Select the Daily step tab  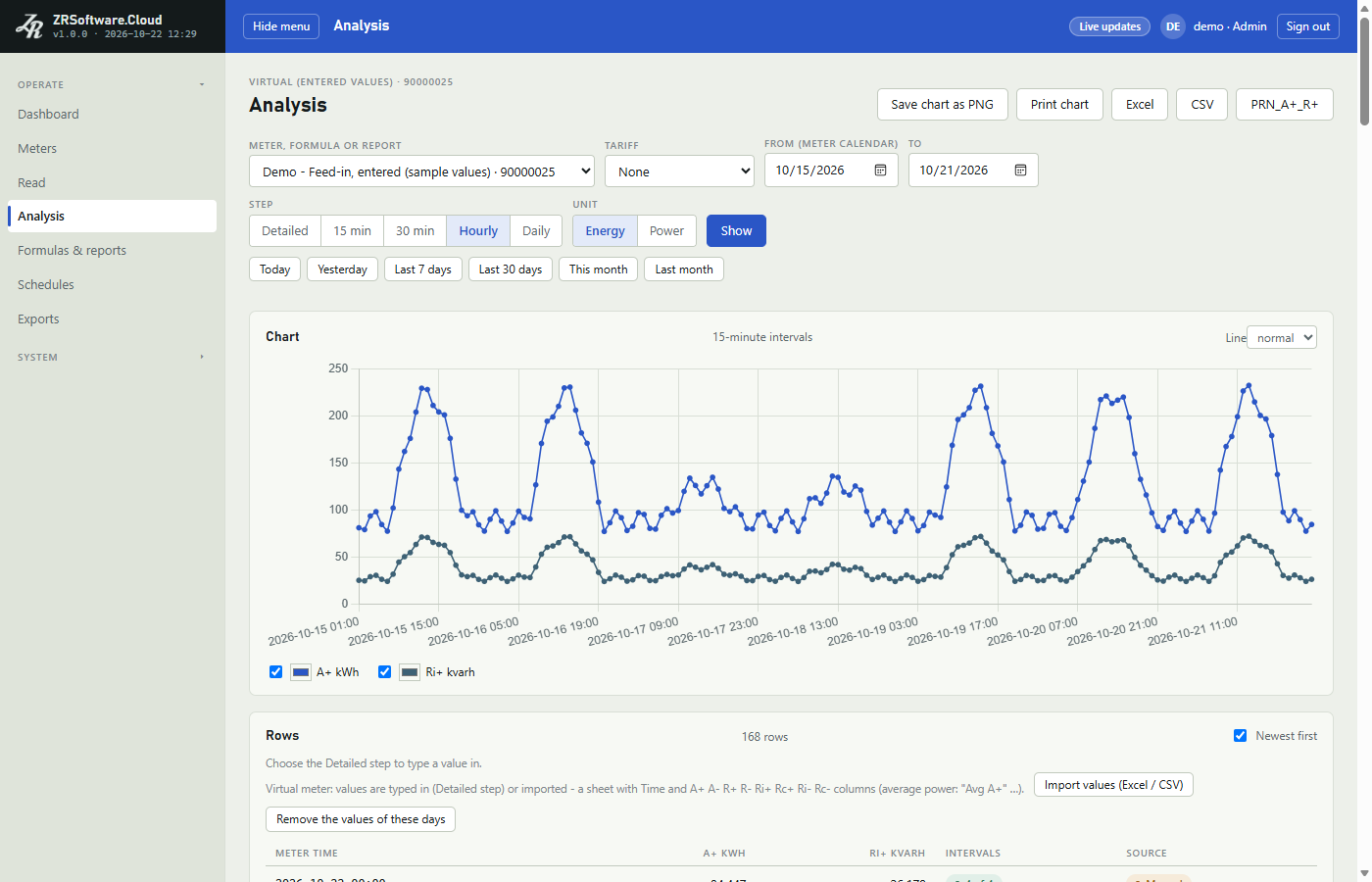[x=536, y=231]
